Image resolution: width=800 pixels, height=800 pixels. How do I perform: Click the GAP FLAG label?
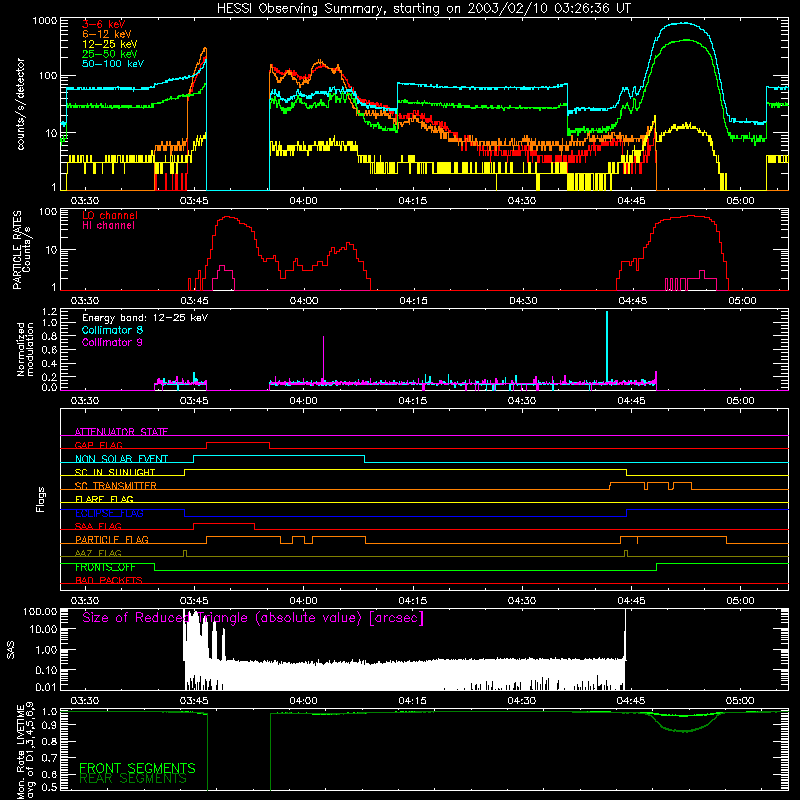[x=98, y=445]
